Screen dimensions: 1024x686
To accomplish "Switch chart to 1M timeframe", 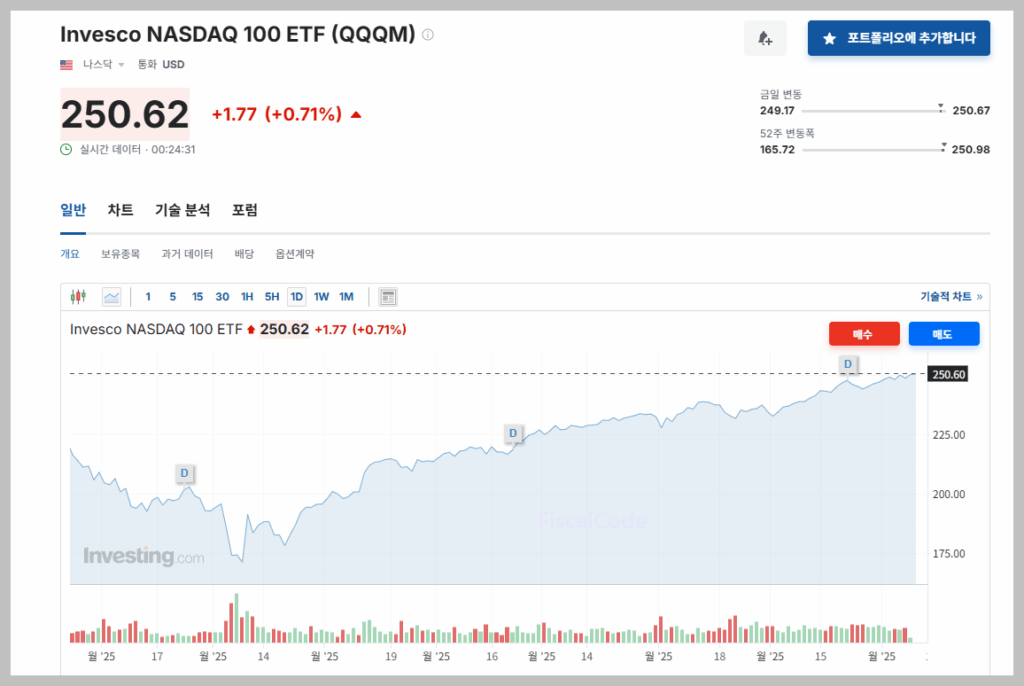I will coord(347,296).
